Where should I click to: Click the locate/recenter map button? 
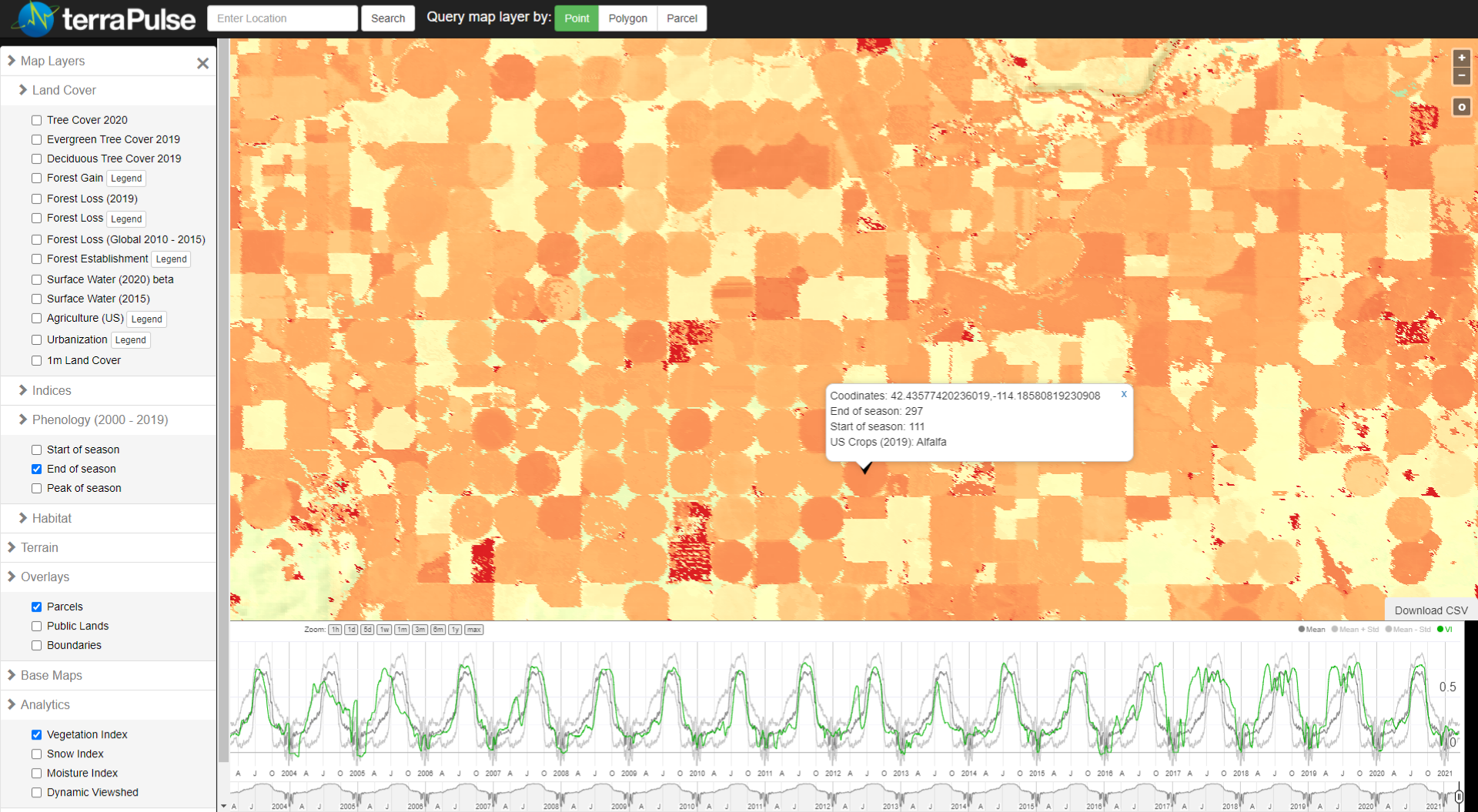pos(1461,107)
